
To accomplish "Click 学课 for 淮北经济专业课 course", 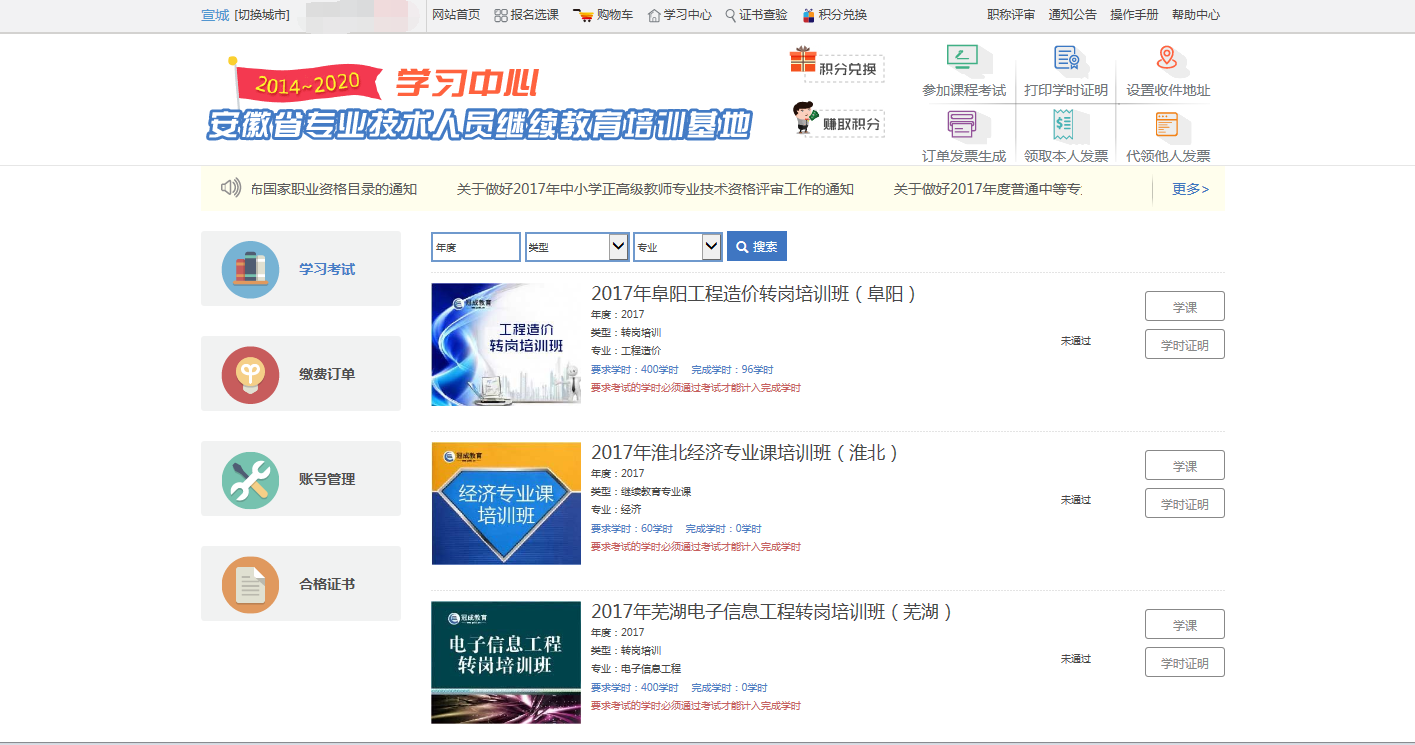I will coord(1185,466).
